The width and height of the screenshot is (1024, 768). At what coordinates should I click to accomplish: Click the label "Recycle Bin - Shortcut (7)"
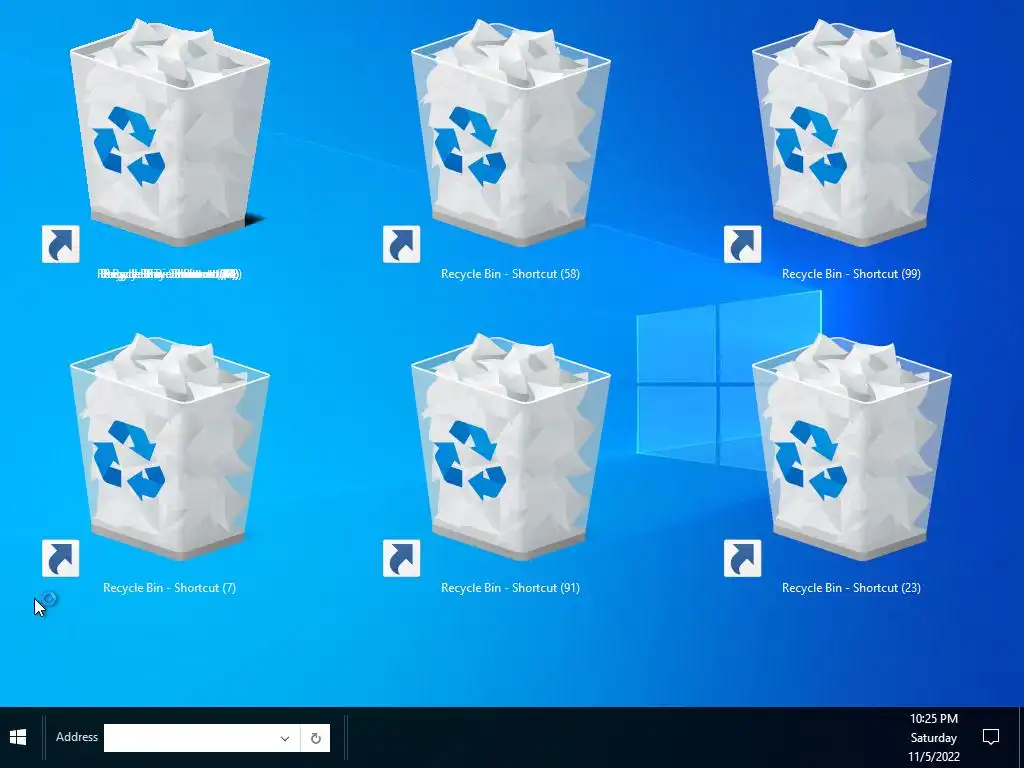click(x=169, y=588)
